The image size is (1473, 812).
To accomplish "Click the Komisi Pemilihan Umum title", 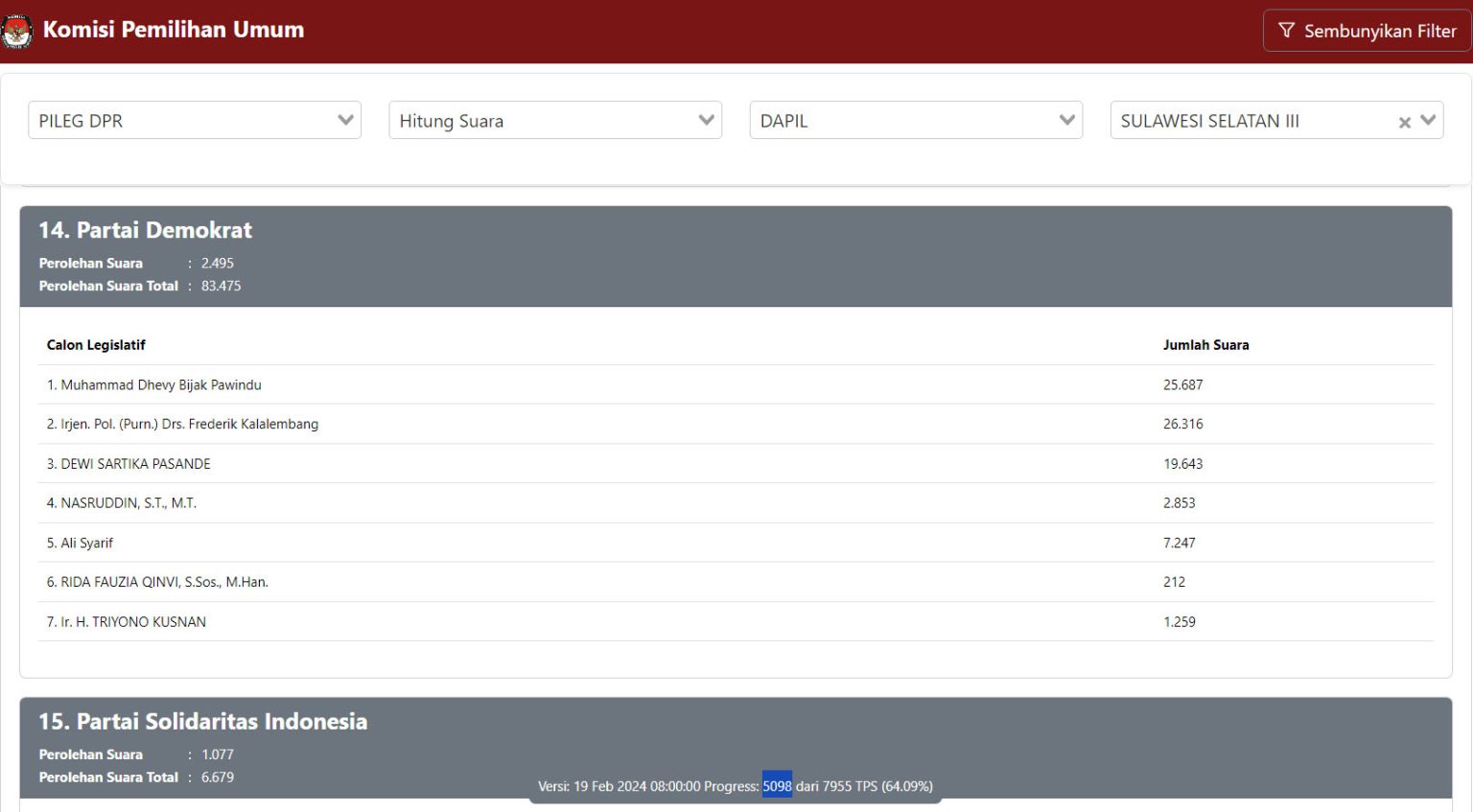I will pos(174,30).
